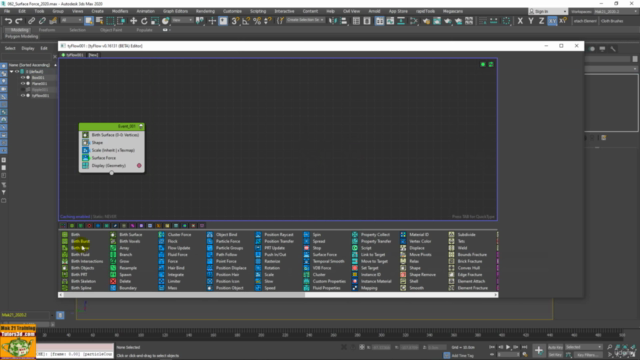Add the Material ID operator
This screenshot has width=640, height=360.
click(415, 235)
